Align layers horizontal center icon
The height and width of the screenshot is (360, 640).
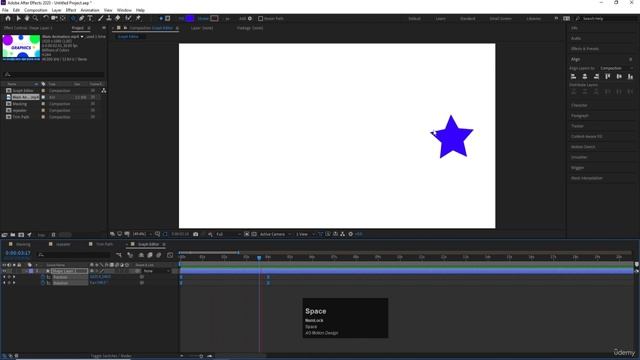coord(585,76)
